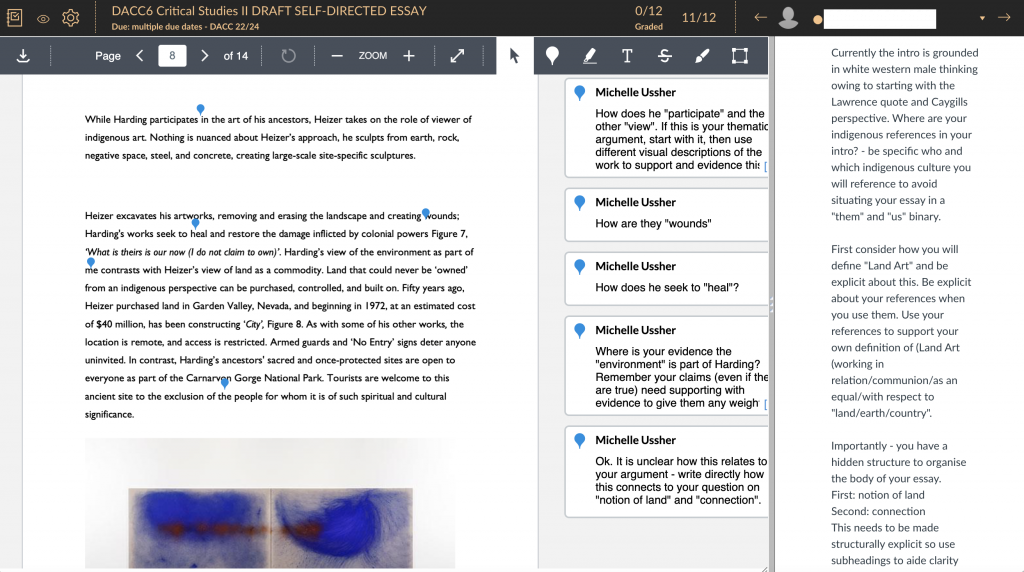1024x572 pixels.
Task: Select the highlight annotation tool
Action: click(x=590, y=56)
